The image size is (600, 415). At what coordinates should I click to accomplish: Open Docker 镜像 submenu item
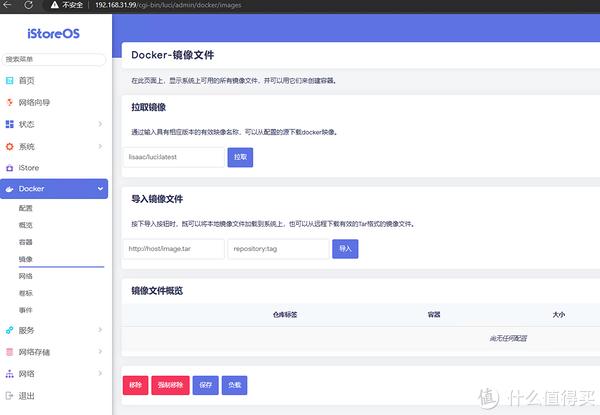coord(26,259)
